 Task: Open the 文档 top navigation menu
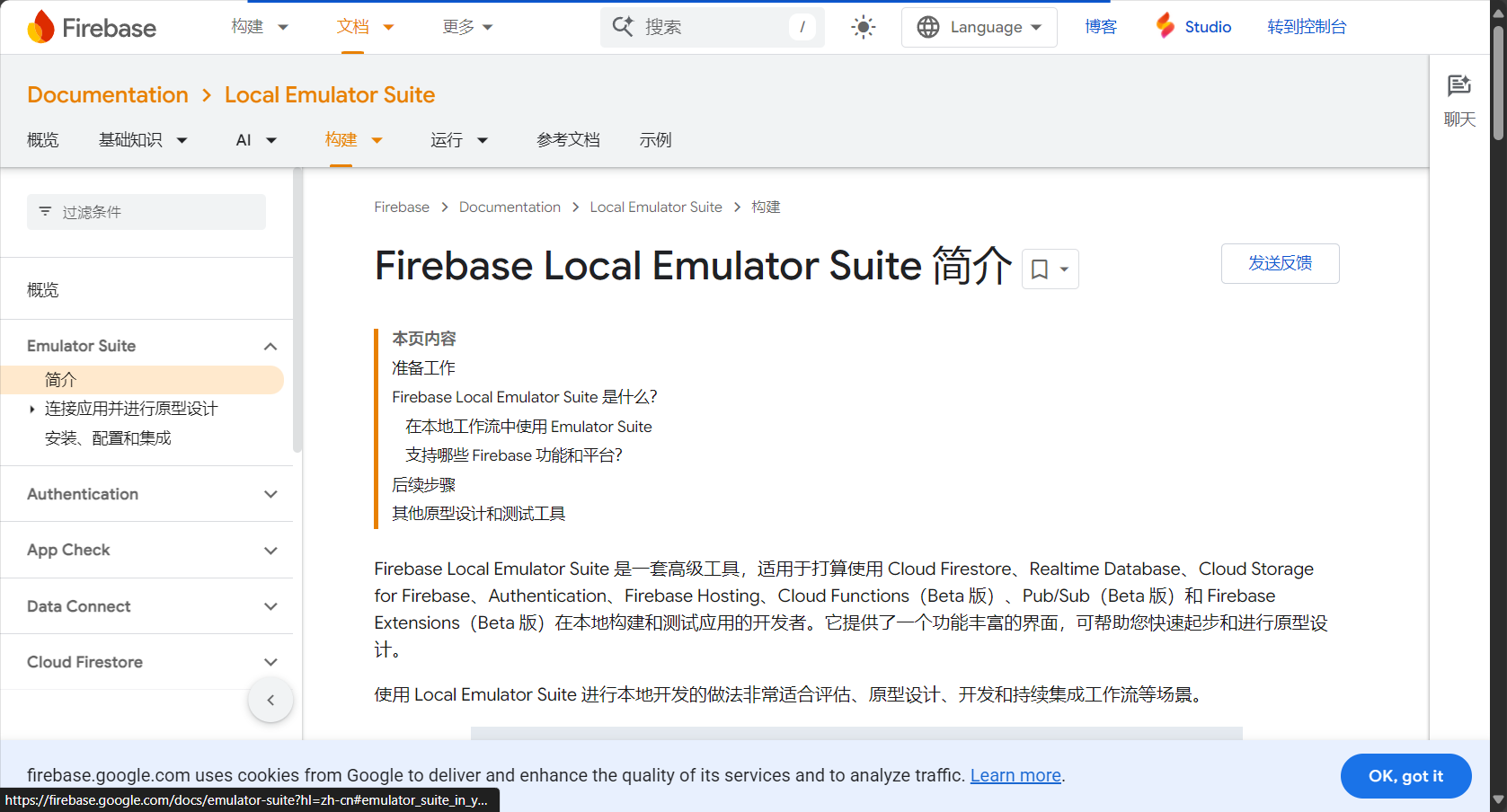click(365, 27)
